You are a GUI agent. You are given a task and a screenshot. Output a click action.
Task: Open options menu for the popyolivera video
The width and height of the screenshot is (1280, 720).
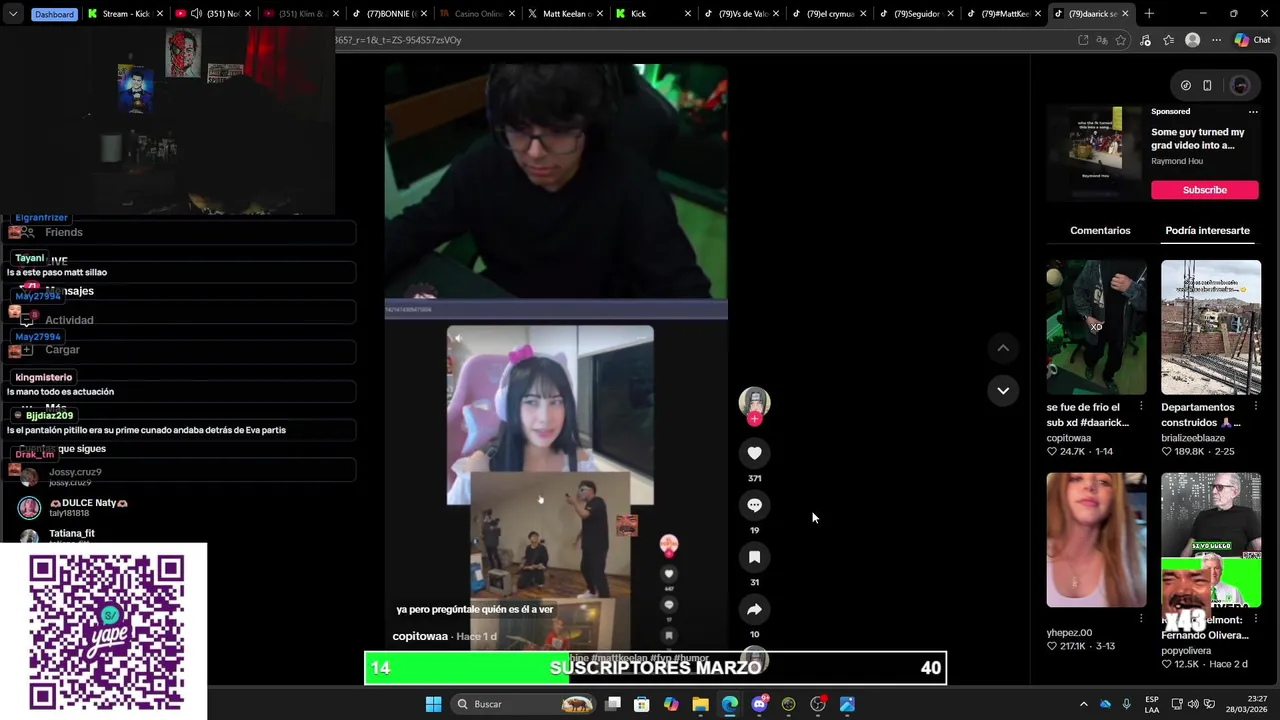[1256, 619]
